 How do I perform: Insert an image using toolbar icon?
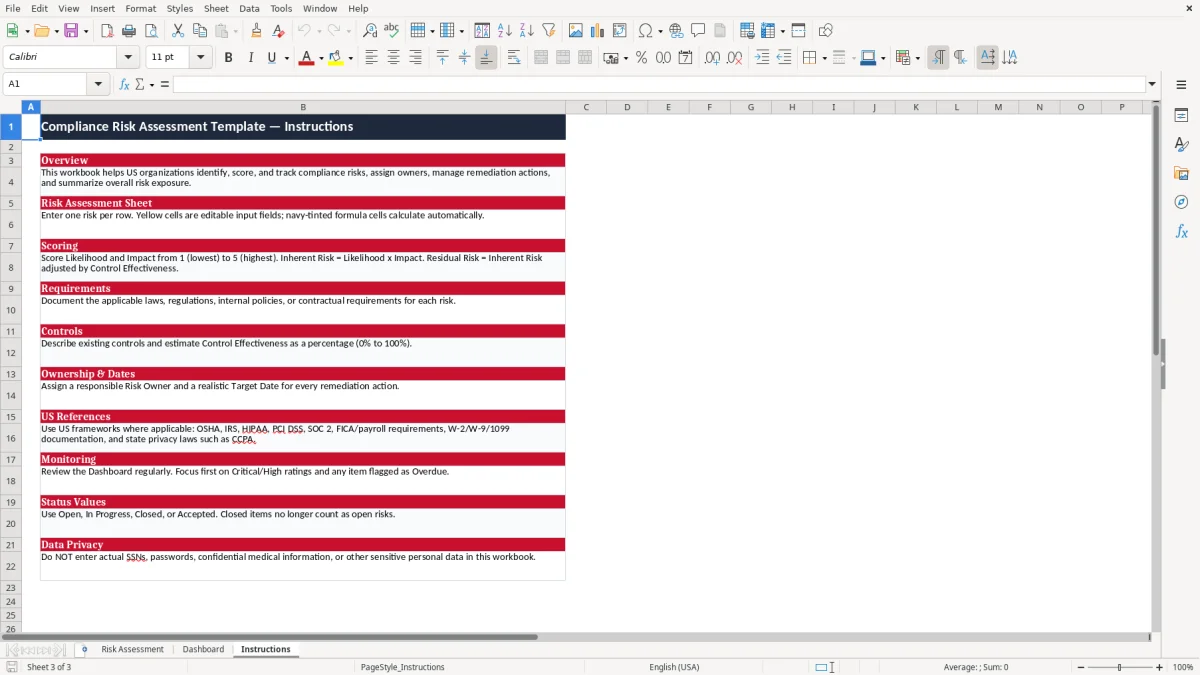point(576,31)
